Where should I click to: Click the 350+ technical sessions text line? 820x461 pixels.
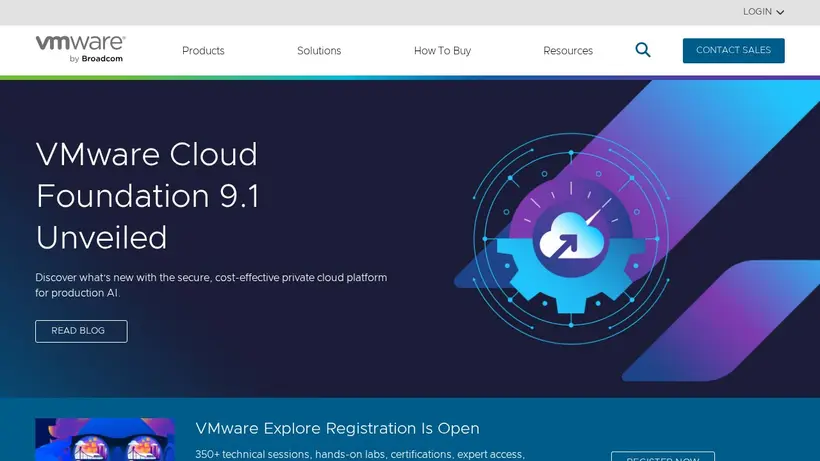pos(360,454)
